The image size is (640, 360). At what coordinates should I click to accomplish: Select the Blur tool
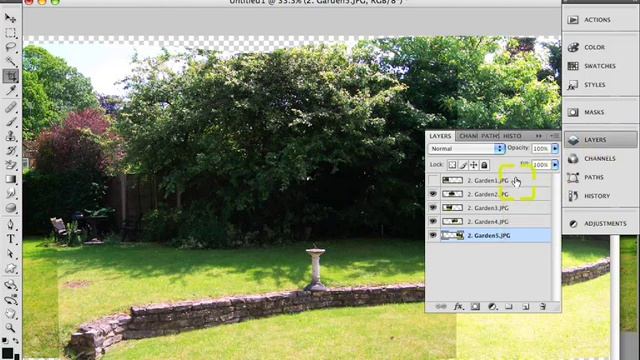pos(11,193)
